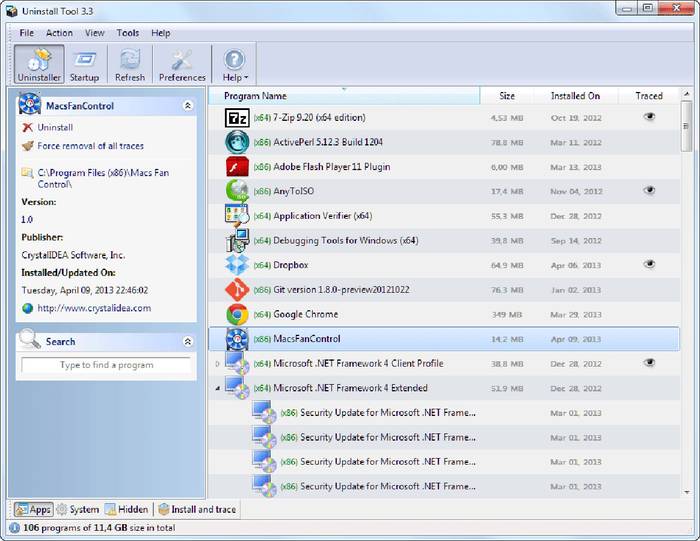Open the Help toolbar dropdown
Screen dimensions: 700x541
(x=235, y=63)
